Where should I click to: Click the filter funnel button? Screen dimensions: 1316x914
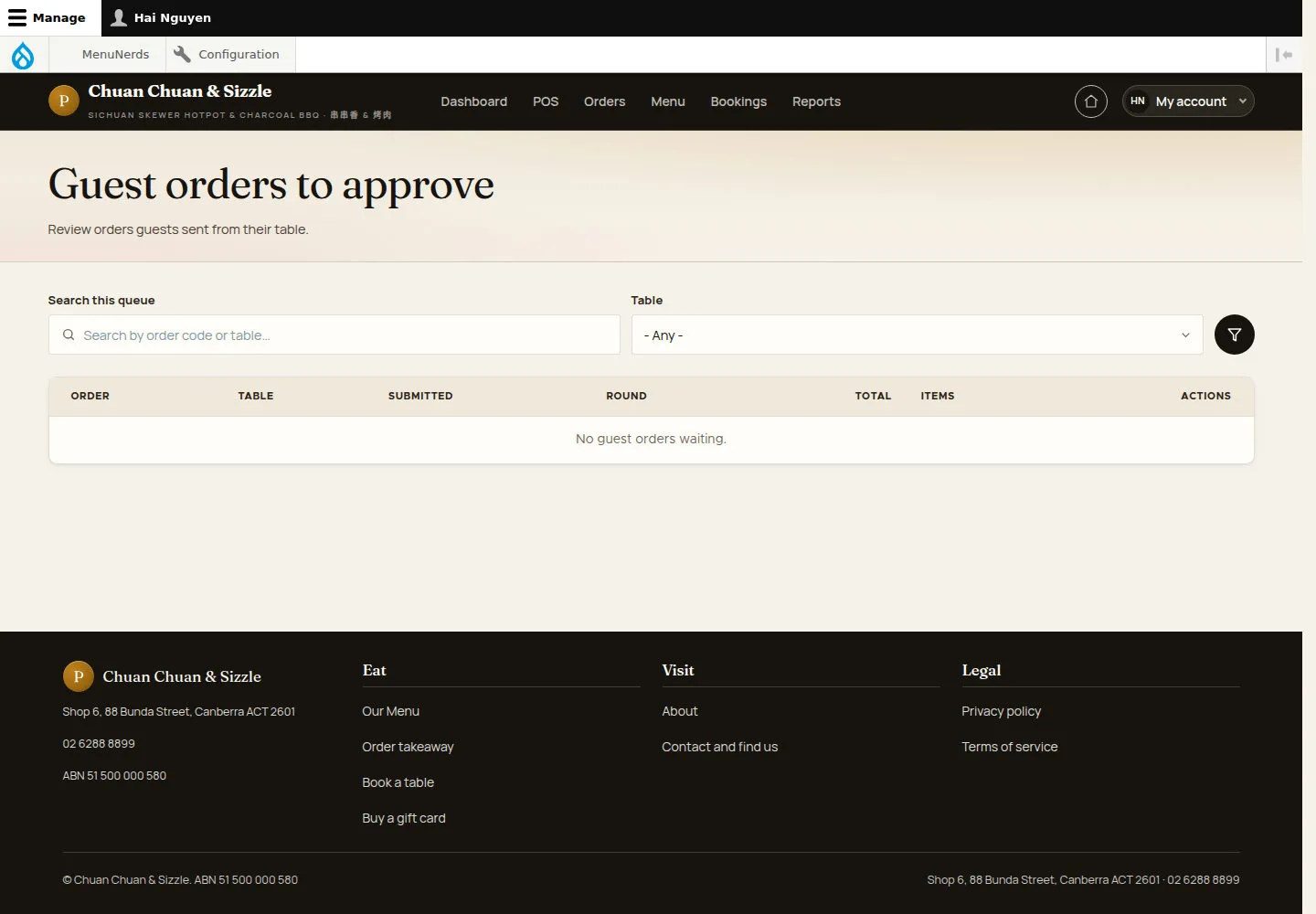[1234, 335]
